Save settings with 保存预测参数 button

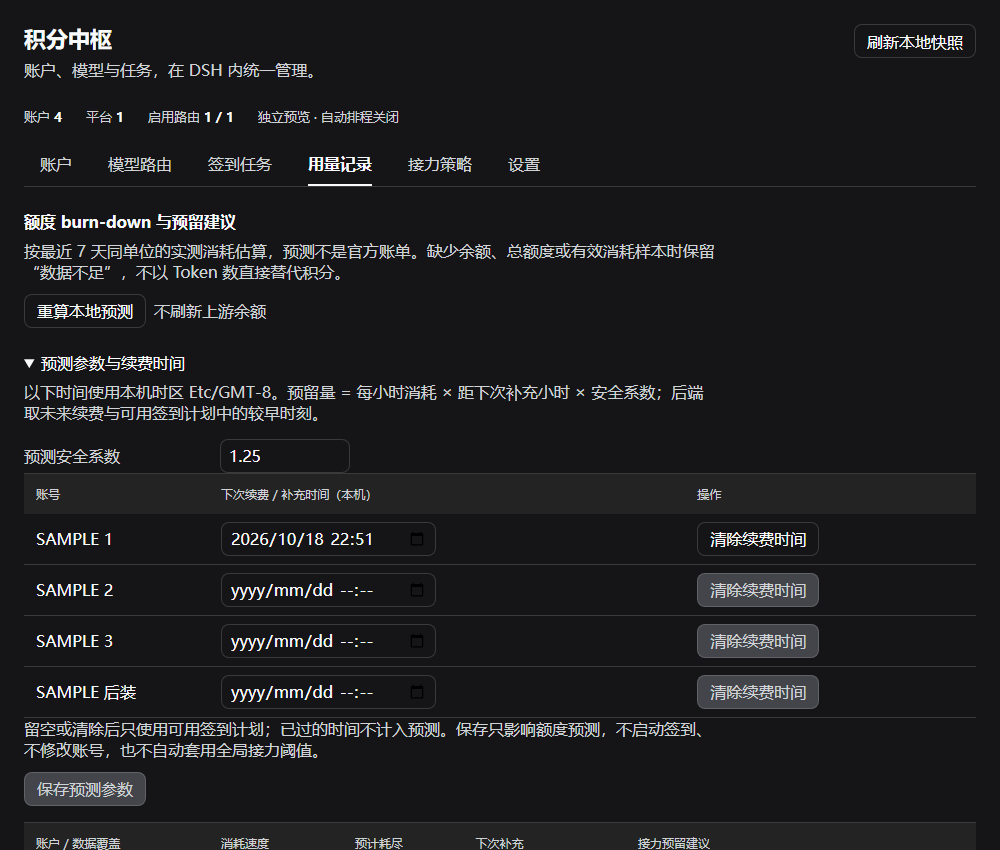pos(85,789)
